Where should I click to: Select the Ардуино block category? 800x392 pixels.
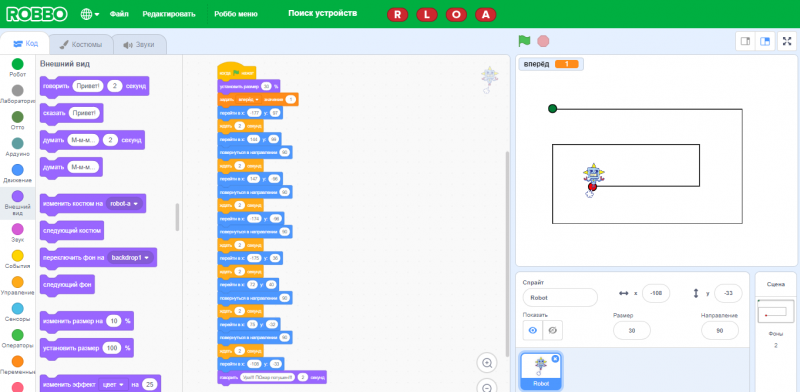[17, 147]
